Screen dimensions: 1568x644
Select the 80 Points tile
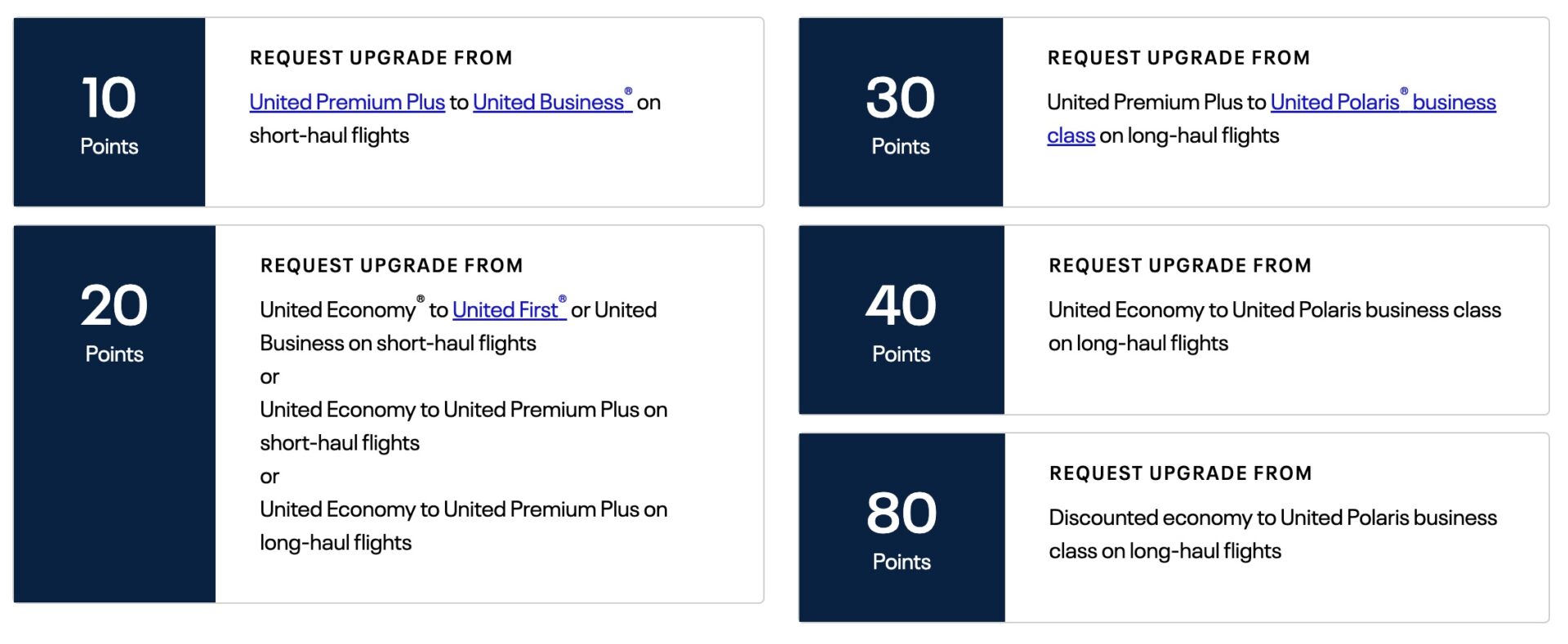pyautogui.click(x=900, y=526)
